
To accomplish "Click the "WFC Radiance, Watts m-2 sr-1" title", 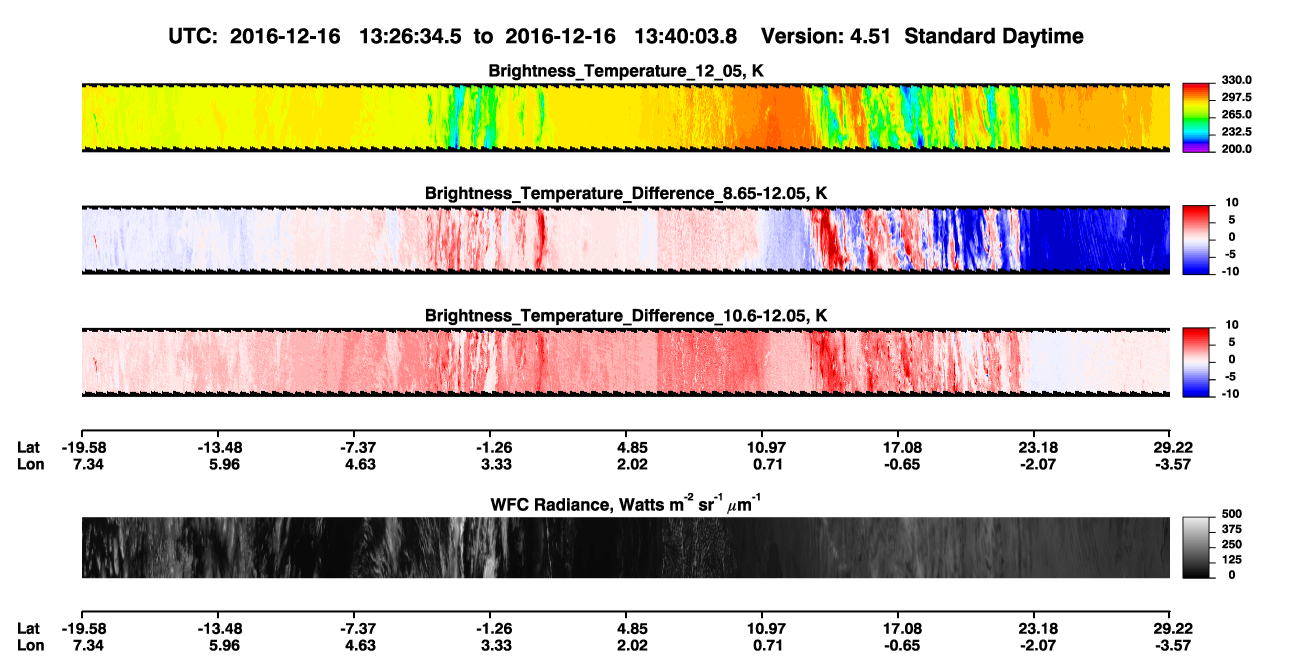I will click(x=625, y=503).
